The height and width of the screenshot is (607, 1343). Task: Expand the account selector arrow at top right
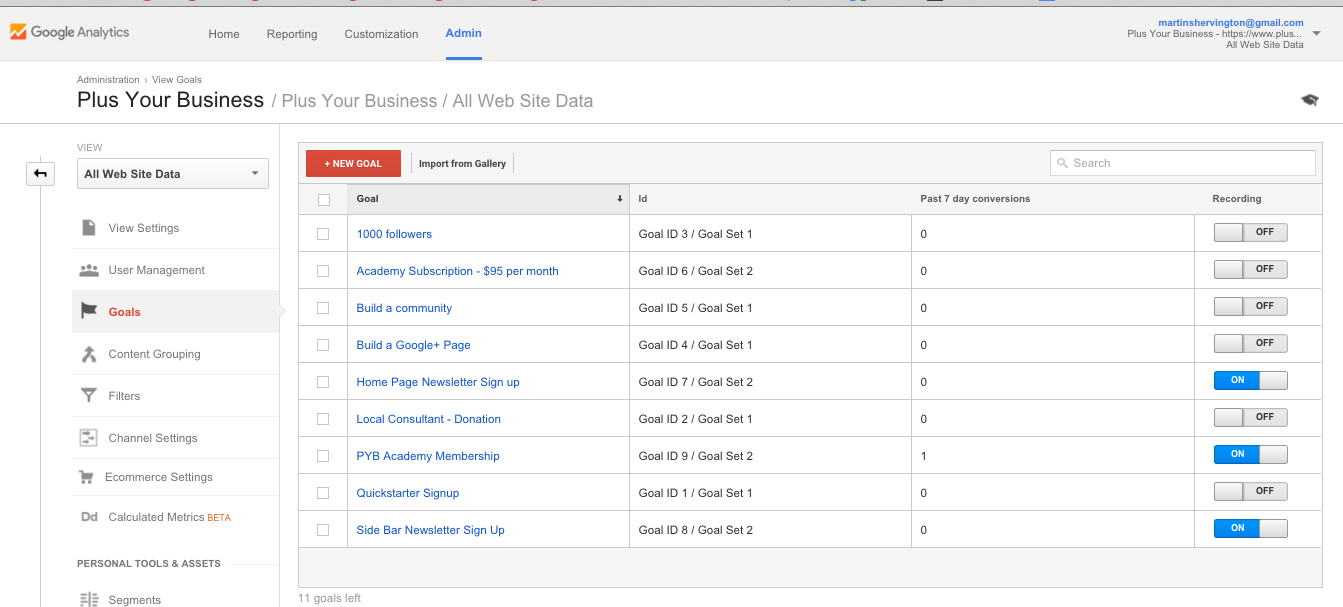[x=1316, y=33]
